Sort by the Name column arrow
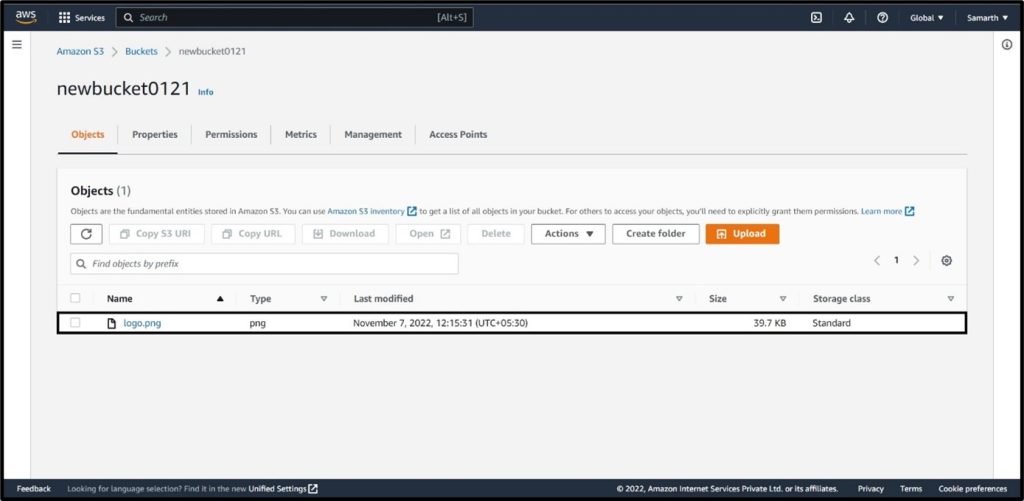1024x501 pixels. click(220, 299)
